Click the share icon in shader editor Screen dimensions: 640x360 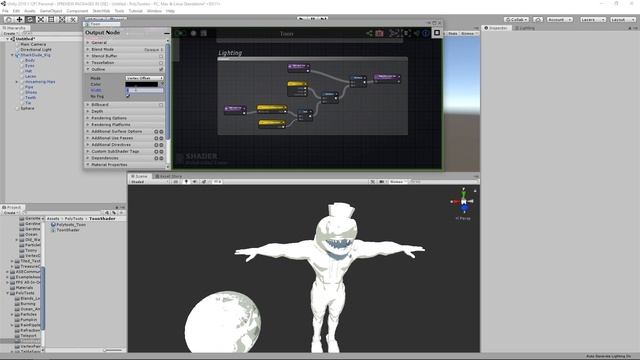(x=369, y=33)
